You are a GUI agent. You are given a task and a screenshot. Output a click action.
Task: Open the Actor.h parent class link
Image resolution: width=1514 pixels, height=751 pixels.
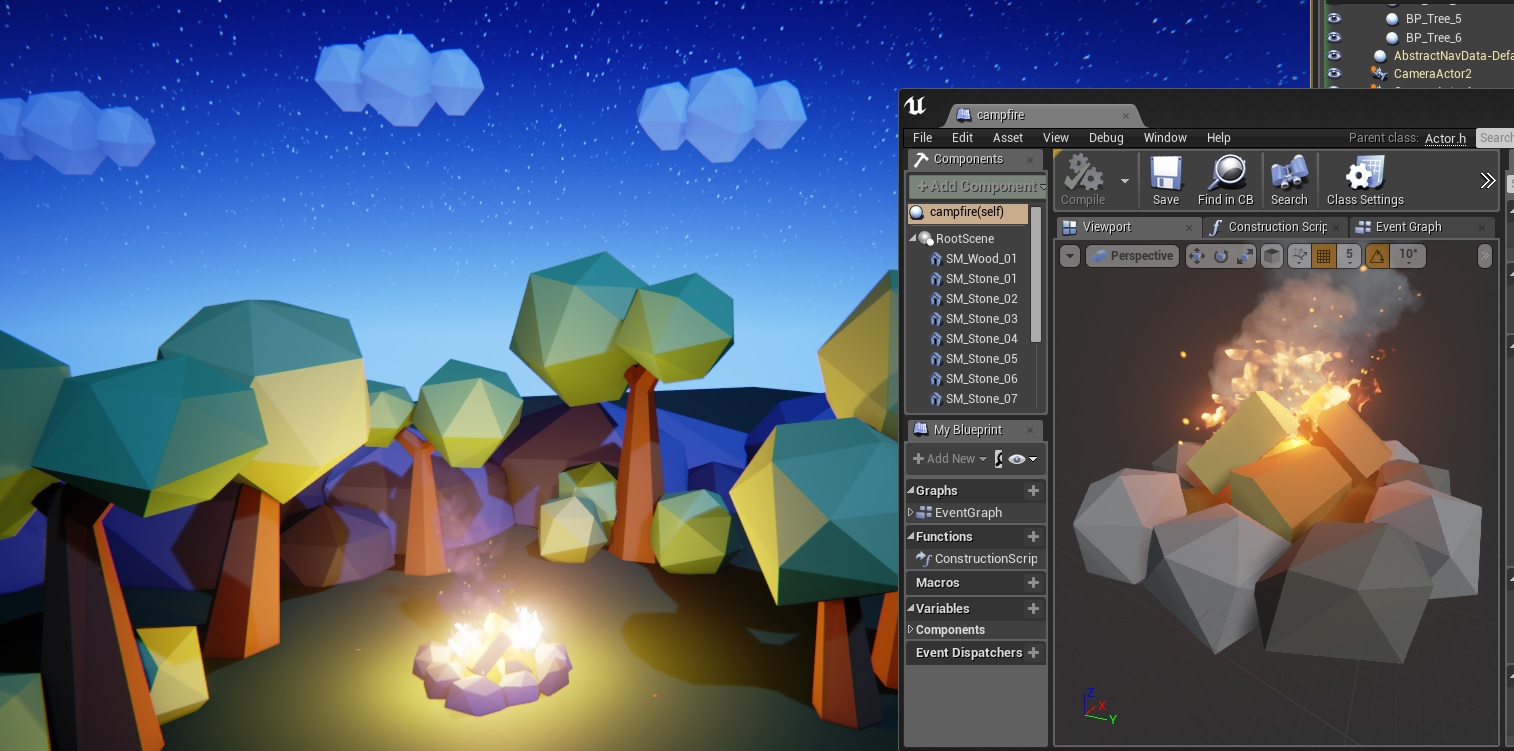point(1445,138)
